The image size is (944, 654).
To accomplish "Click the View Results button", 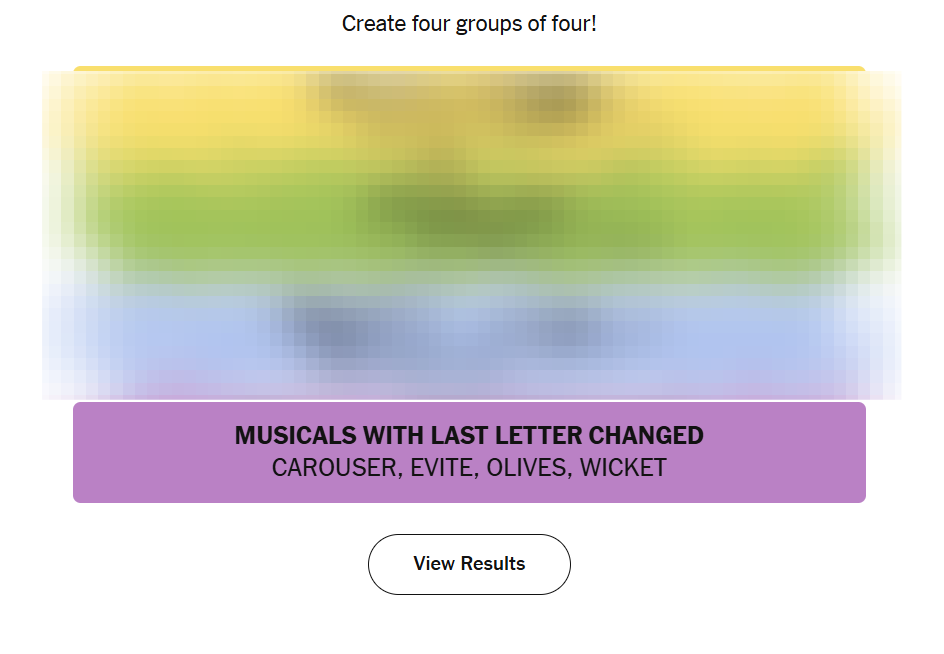I will tap(469, 564).
